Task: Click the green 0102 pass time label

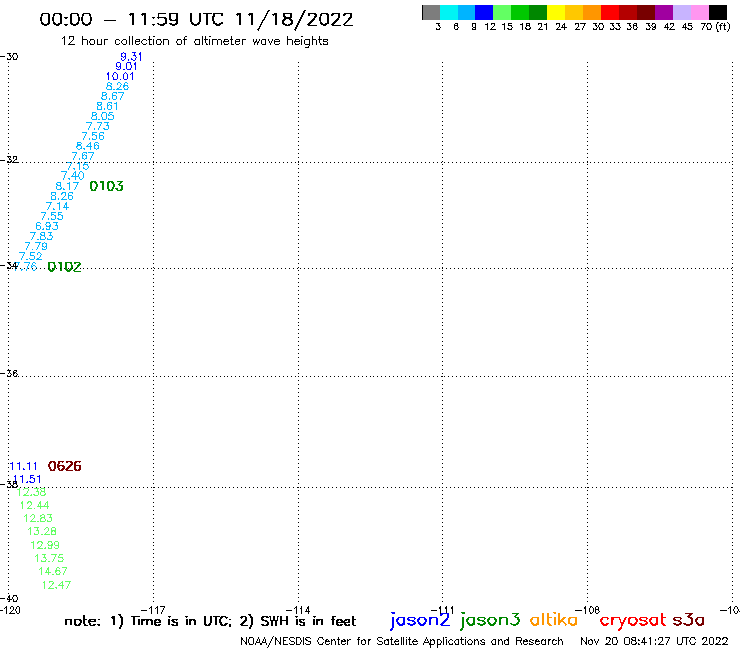Action: pyautogui.click(x=65, y=267)
